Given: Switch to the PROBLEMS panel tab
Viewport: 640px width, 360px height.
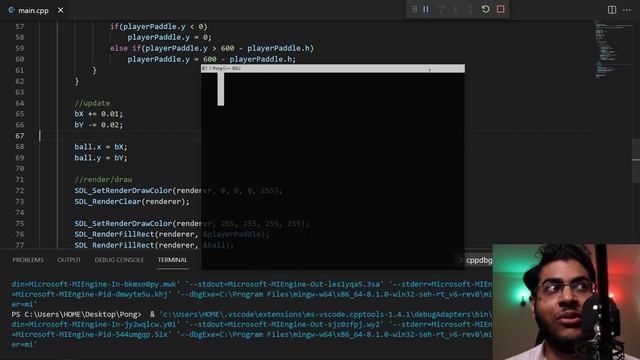Looking at the screenshot, I should (x=28, y=260).
